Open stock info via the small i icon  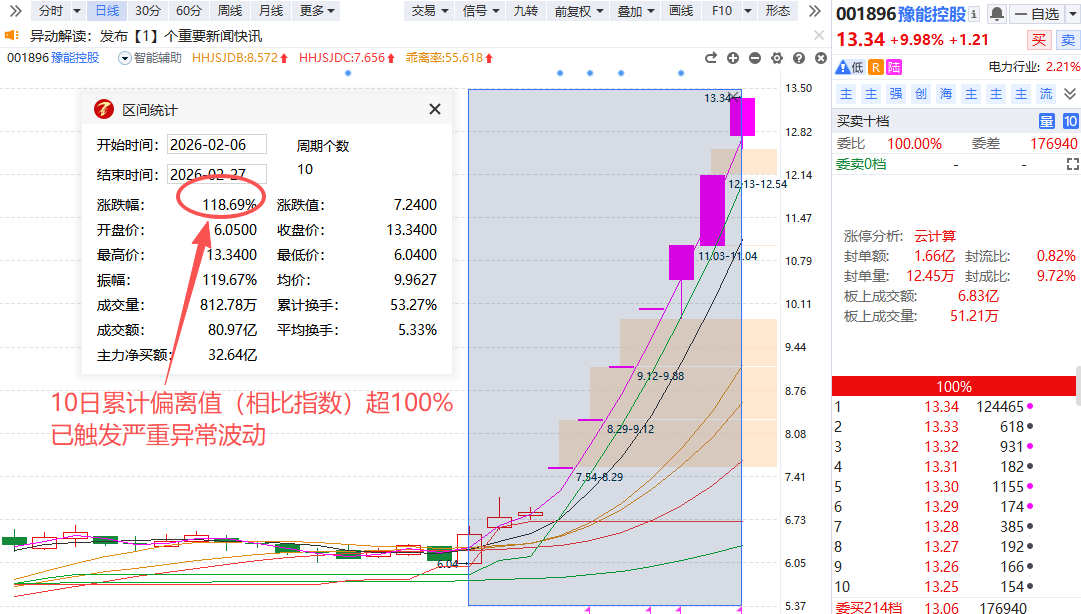pos(974,14)
